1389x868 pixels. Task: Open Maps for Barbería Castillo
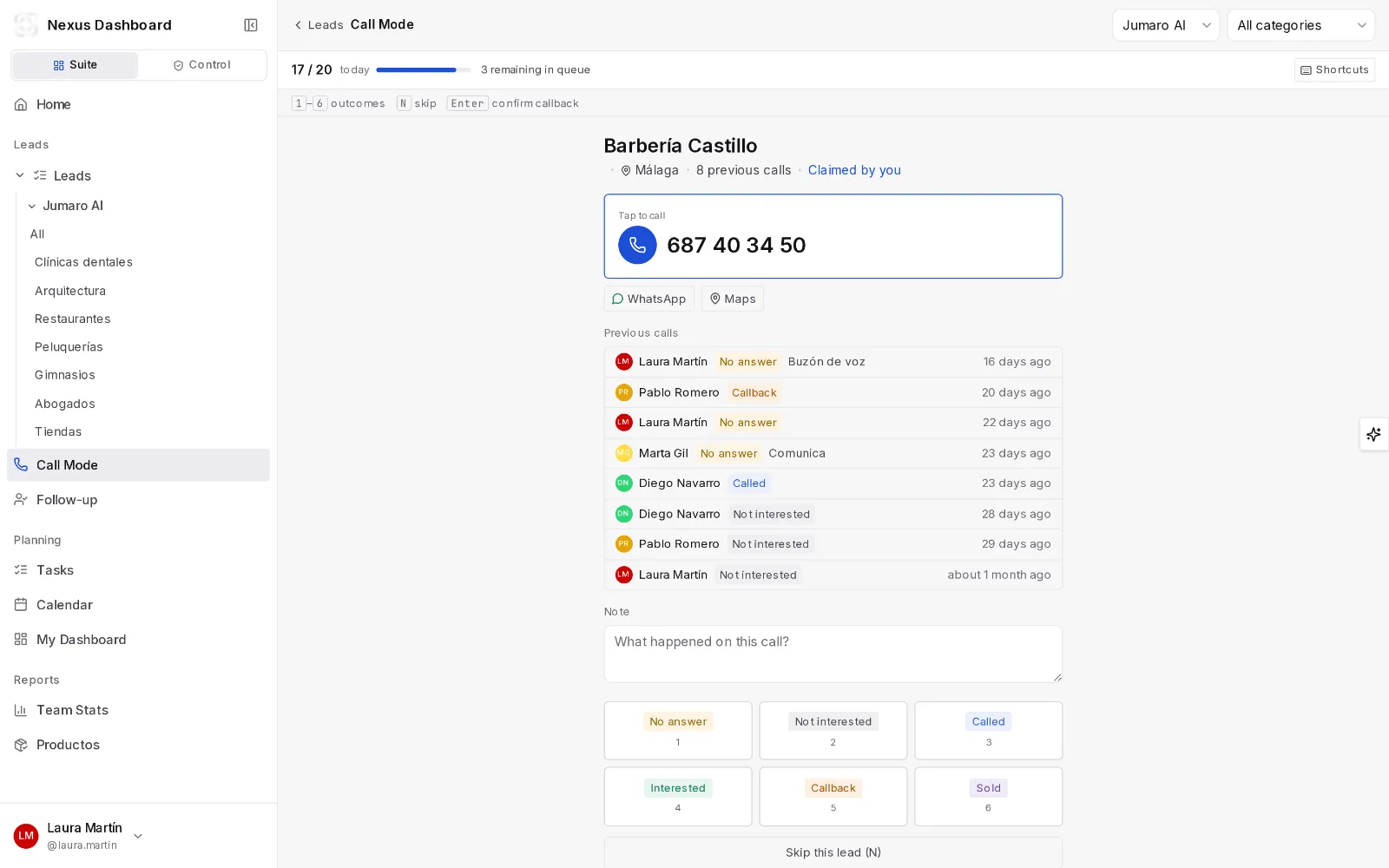tap(733, 299)
